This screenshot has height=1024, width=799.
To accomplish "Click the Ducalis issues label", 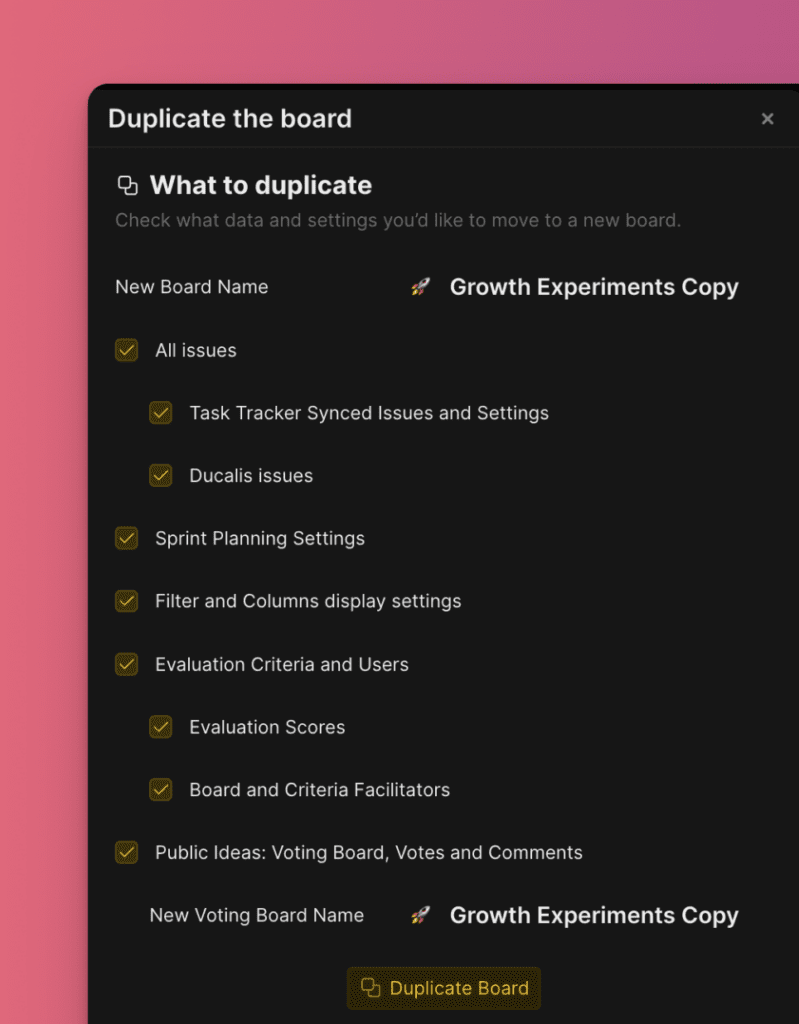I will (251, 476).
